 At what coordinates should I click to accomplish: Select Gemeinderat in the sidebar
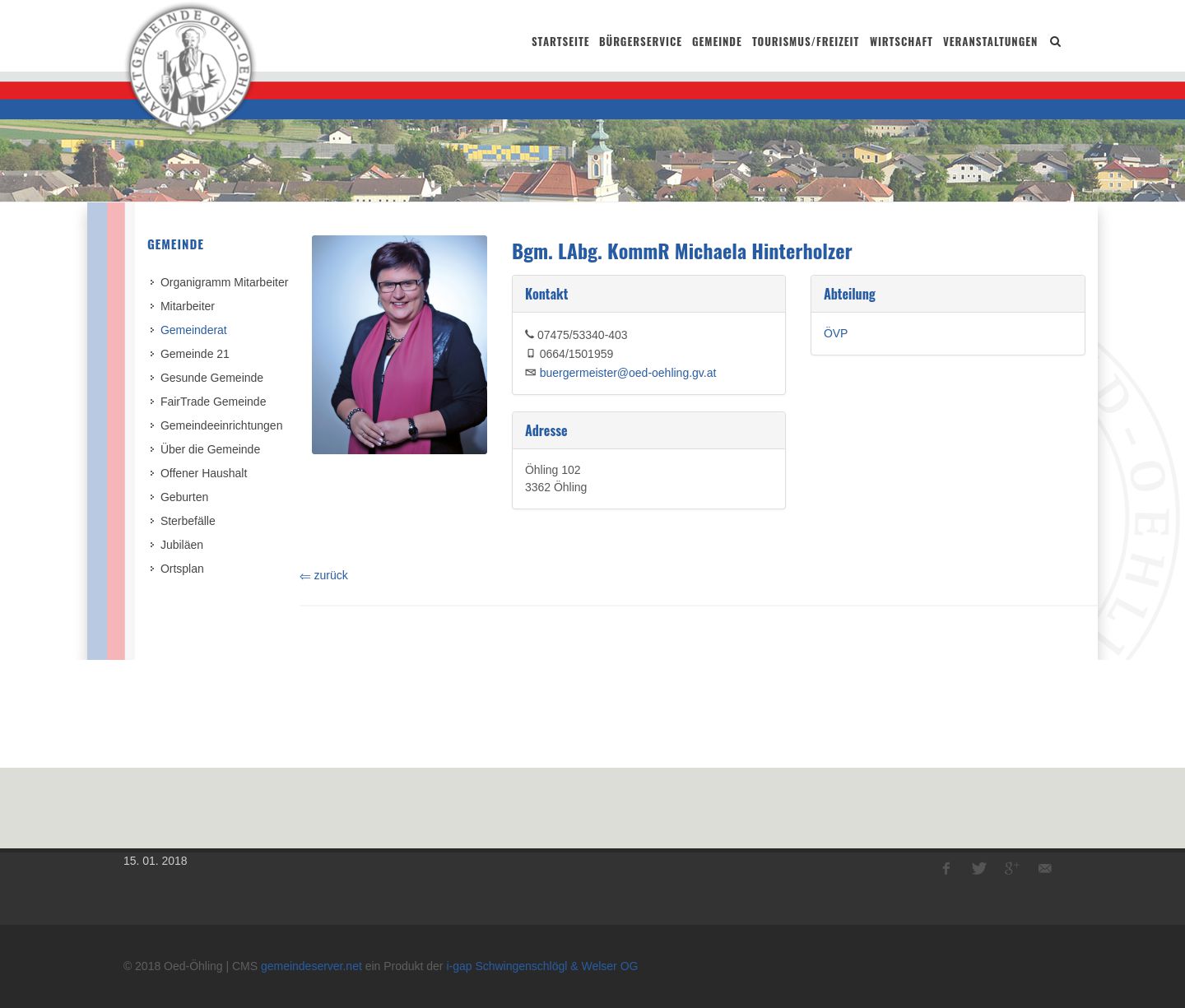(193, 330)
